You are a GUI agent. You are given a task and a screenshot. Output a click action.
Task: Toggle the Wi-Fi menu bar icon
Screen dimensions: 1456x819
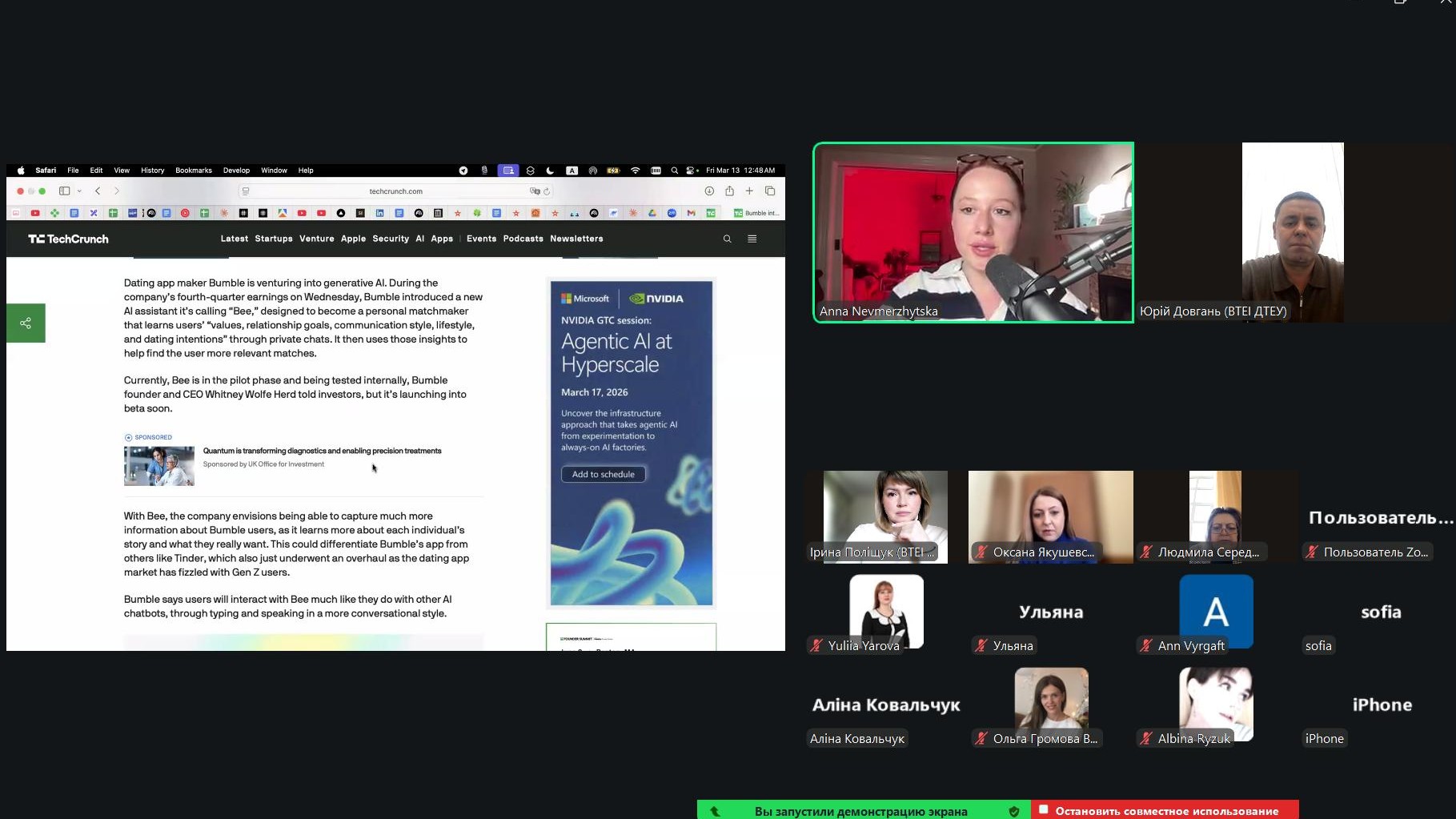[635, 171]
